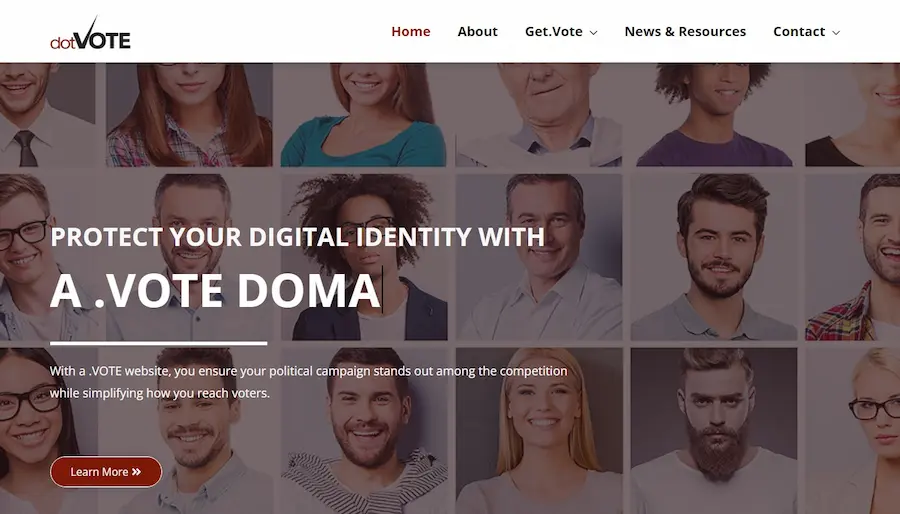
Task: Select the elderly man portrait photo
Action: (538, 115)
